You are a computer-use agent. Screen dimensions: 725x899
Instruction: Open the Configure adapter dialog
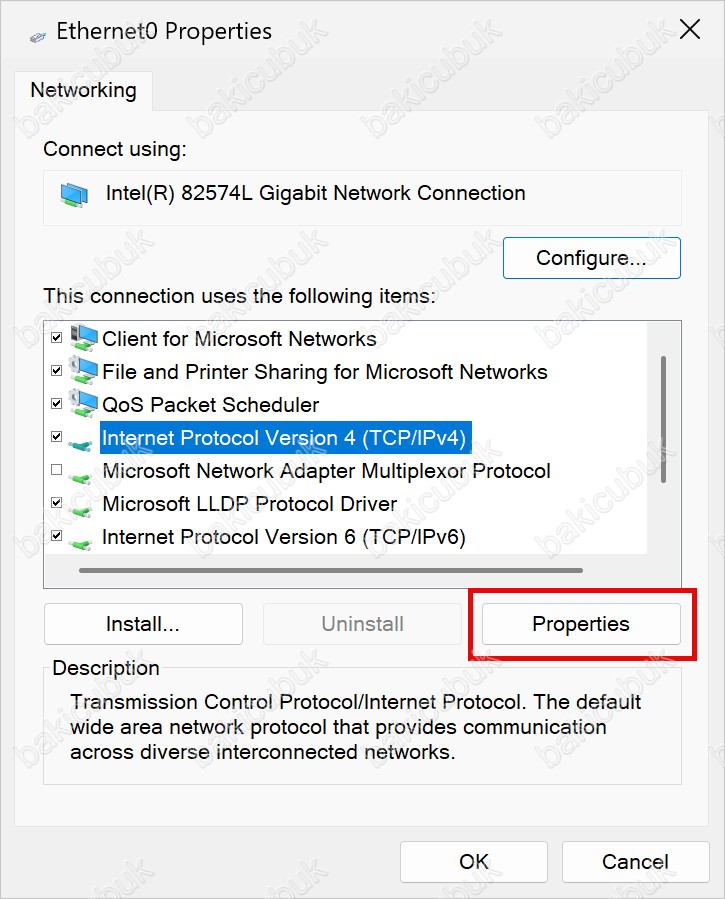[x=591, y=258]
